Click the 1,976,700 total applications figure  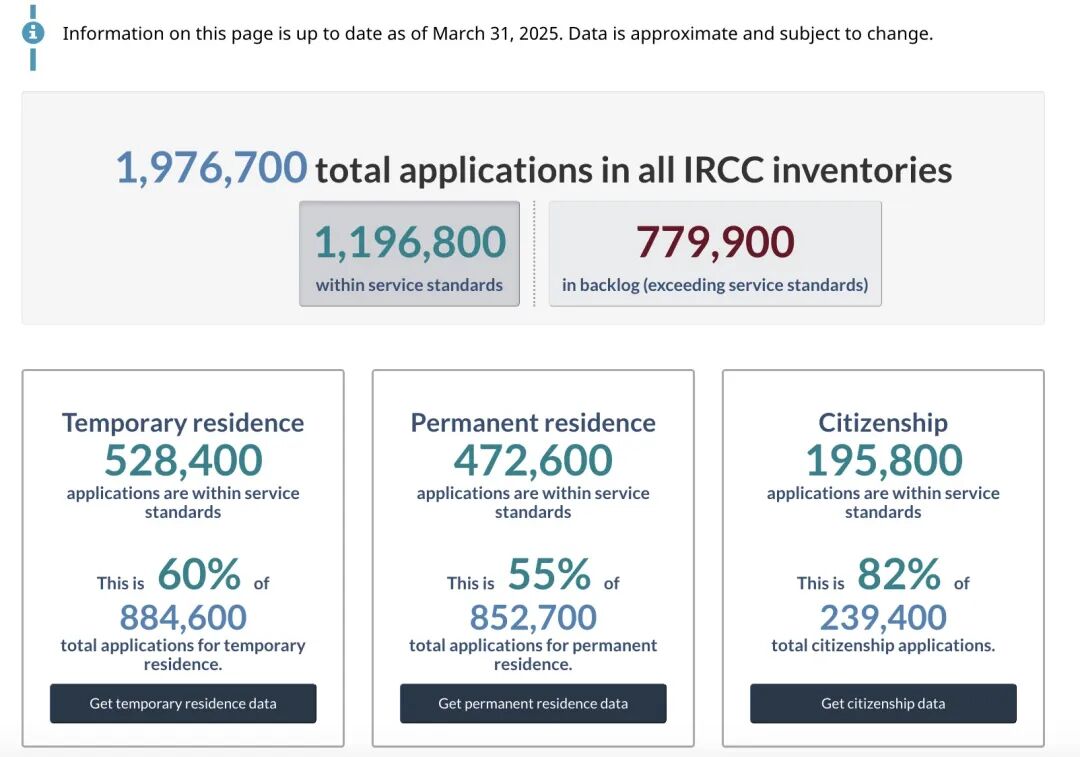coord(211,168)
